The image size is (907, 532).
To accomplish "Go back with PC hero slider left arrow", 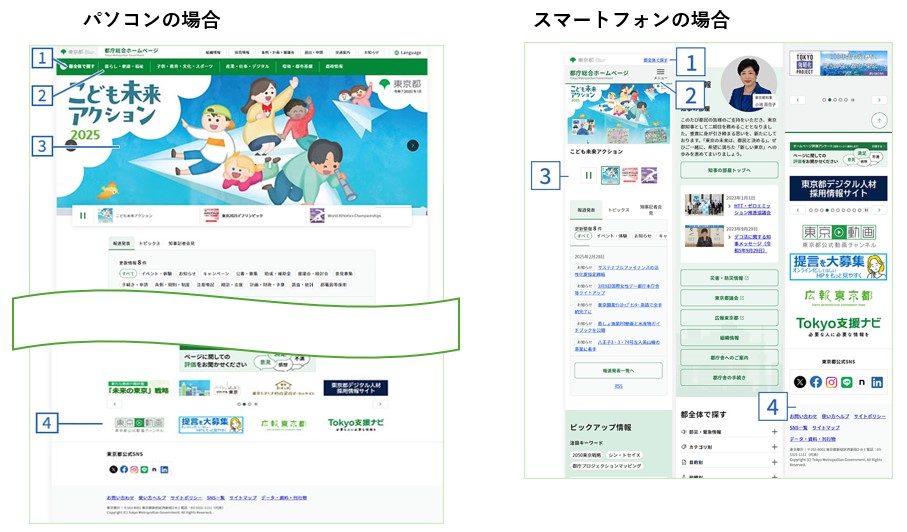I will click(71, 145).
